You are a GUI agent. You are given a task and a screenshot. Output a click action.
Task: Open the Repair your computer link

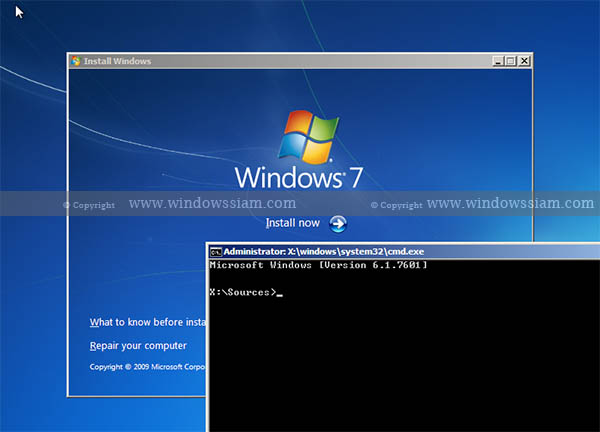(138, 346)
